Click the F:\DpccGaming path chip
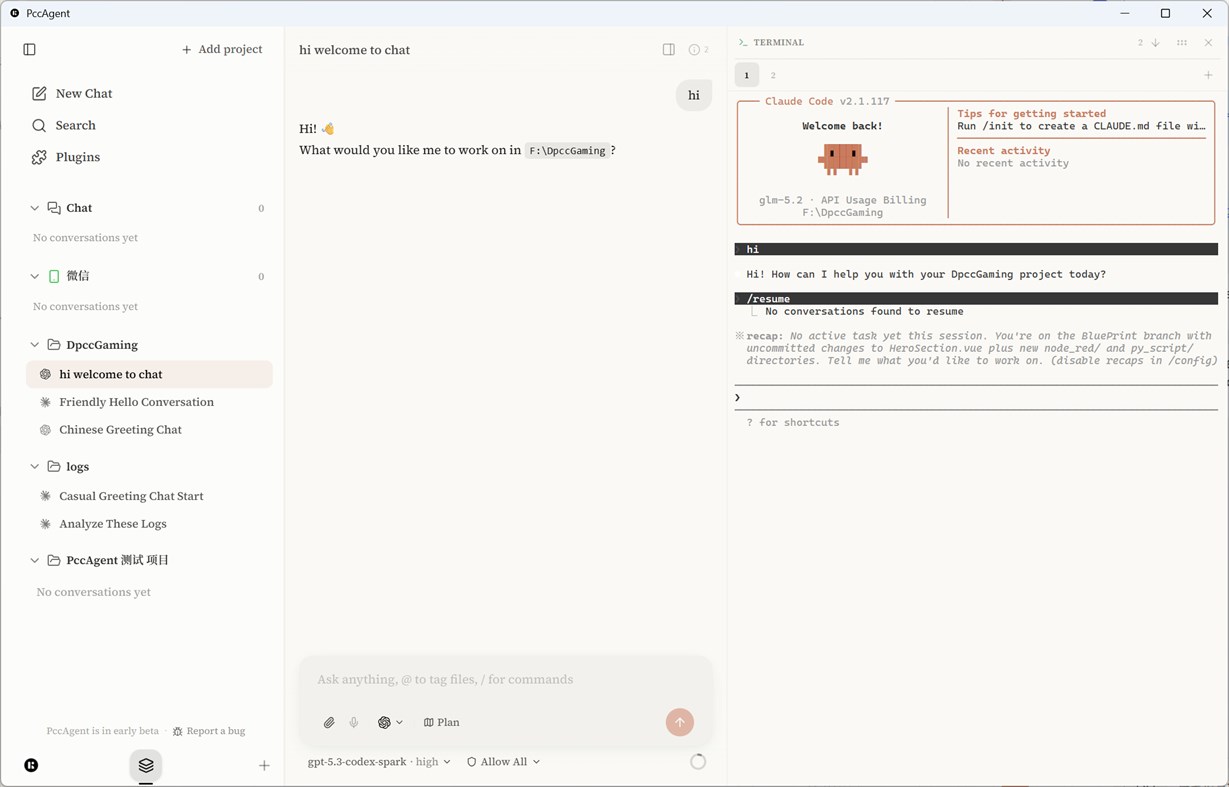The image size is (1229, 787). tap(567, 151)
